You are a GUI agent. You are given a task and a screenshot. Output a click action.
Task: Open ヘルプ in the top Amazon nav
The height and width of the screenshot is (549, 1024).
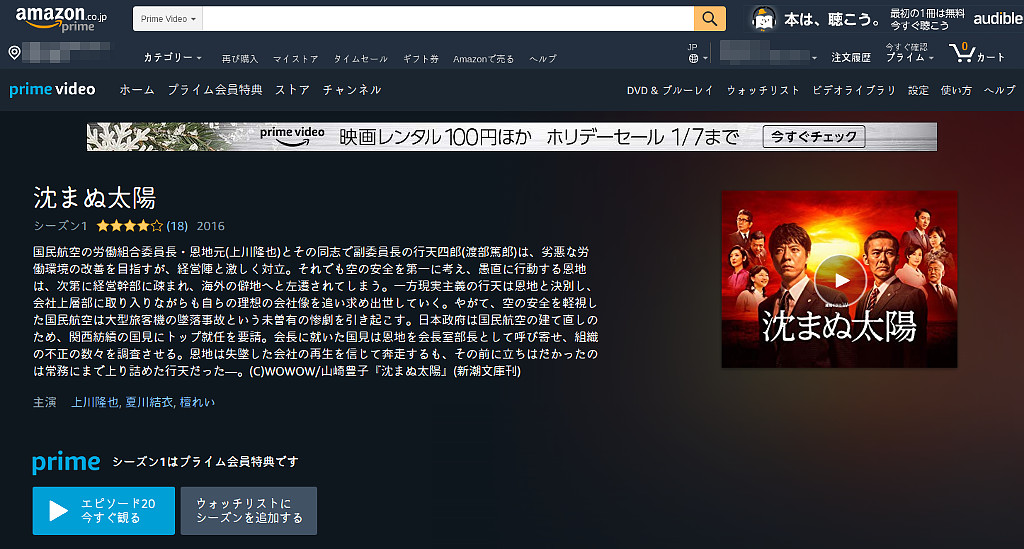[x=543, y=59]
